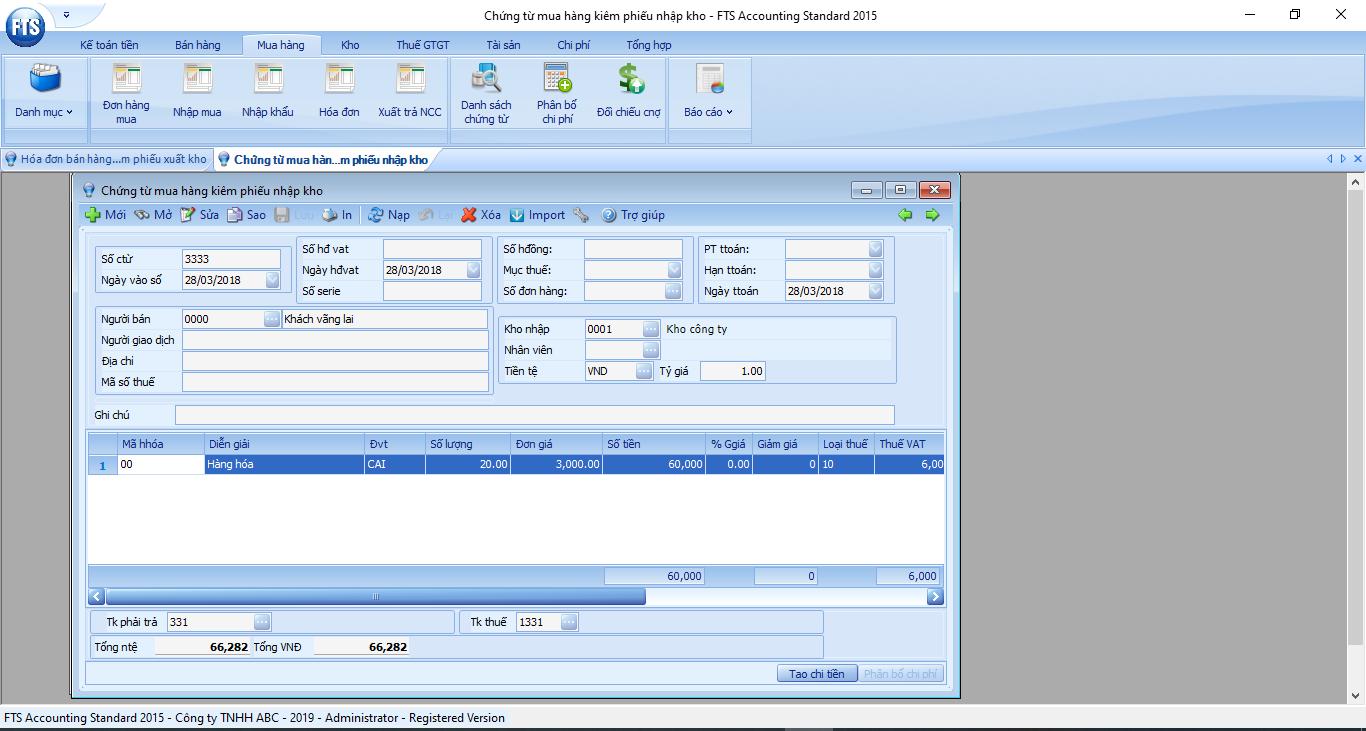This screenshot has width=1366, height=731.
Task: Open the Danh mục catalog icon
Action: (44, 91)
